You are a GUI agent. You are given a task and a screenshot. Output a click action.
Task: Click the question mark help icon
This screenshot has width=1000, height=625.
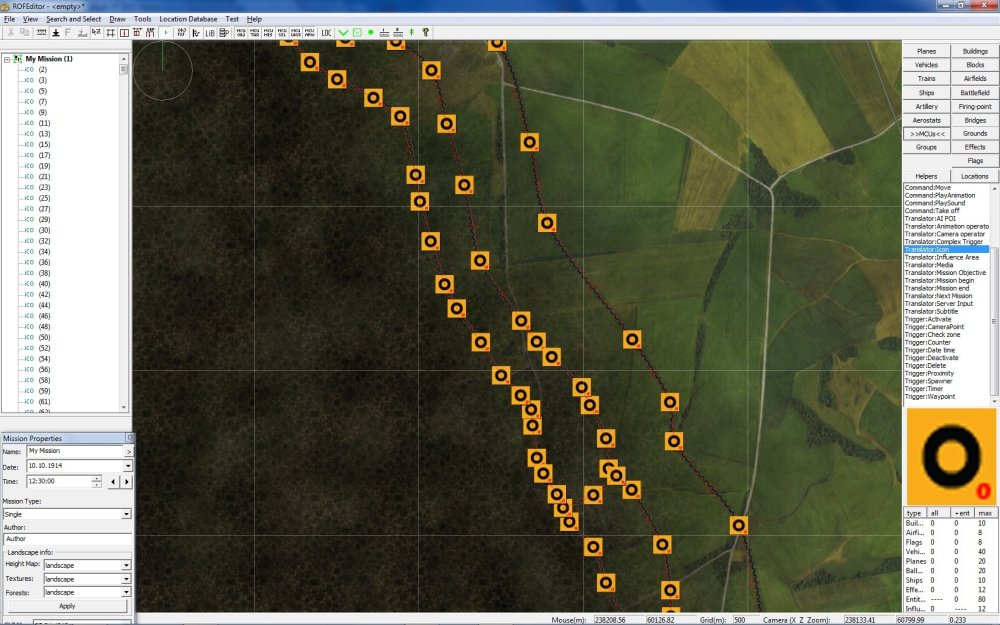click(425, 33)
